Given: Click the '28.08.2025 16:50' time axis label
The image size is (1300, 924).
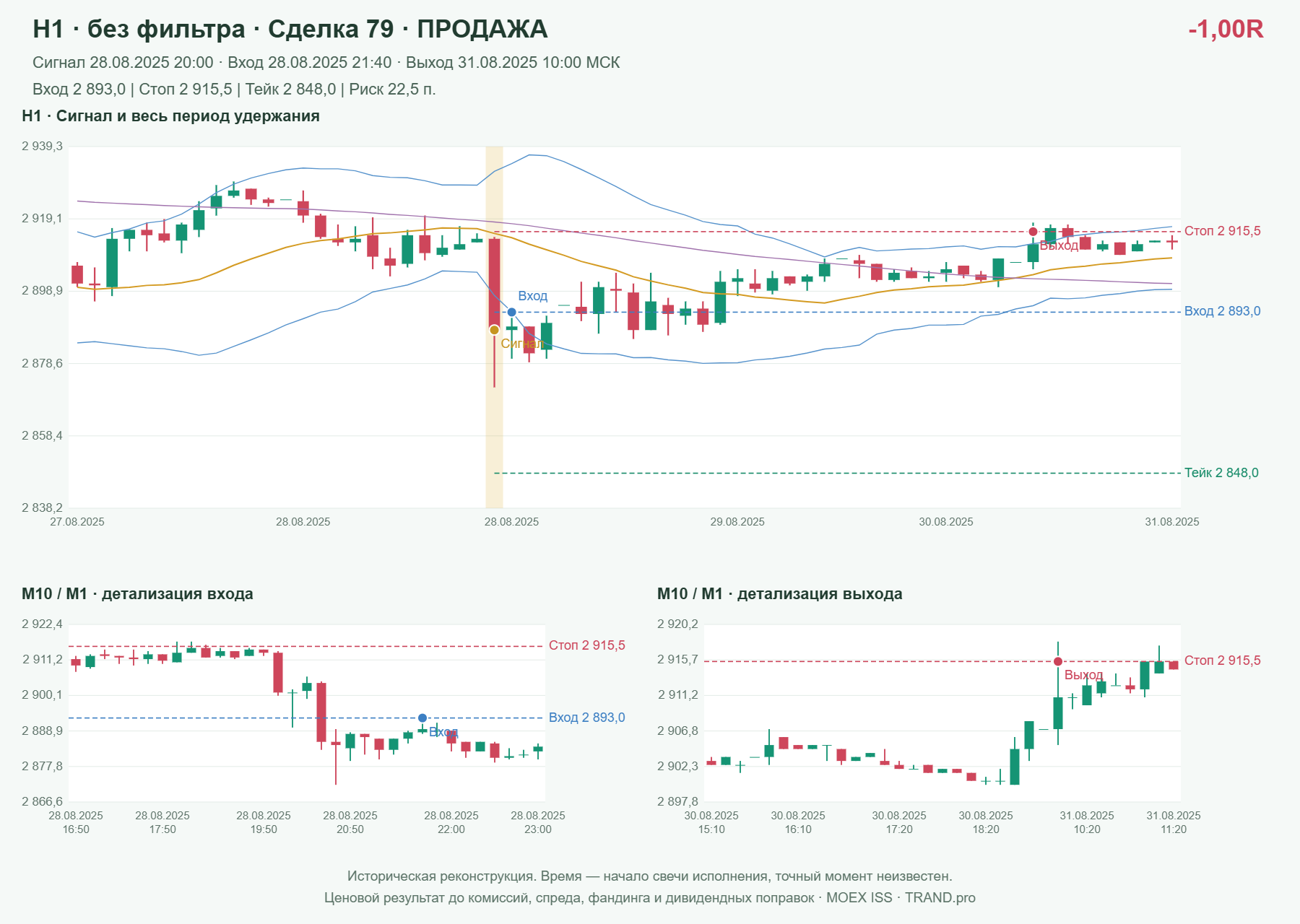Looking at the screenshot, I should 76,822.
